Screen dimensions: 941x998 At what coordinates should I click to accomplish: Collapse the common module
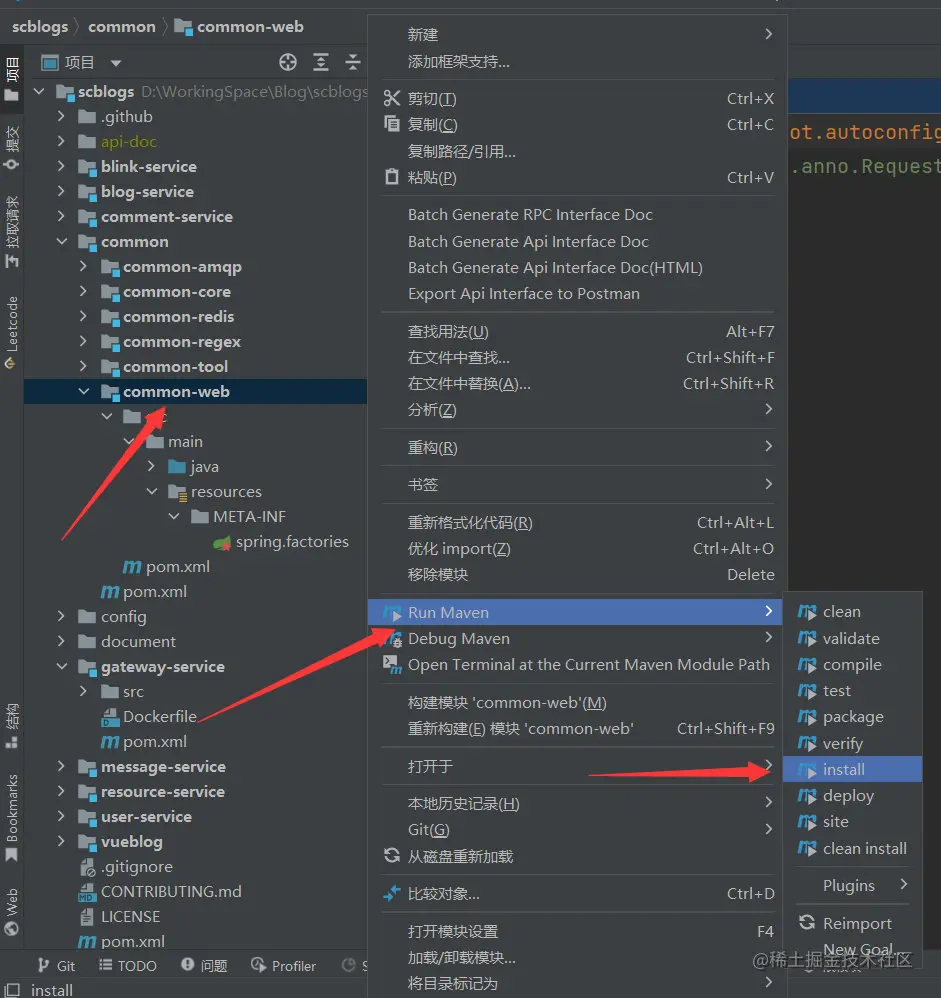click(62, 241)
